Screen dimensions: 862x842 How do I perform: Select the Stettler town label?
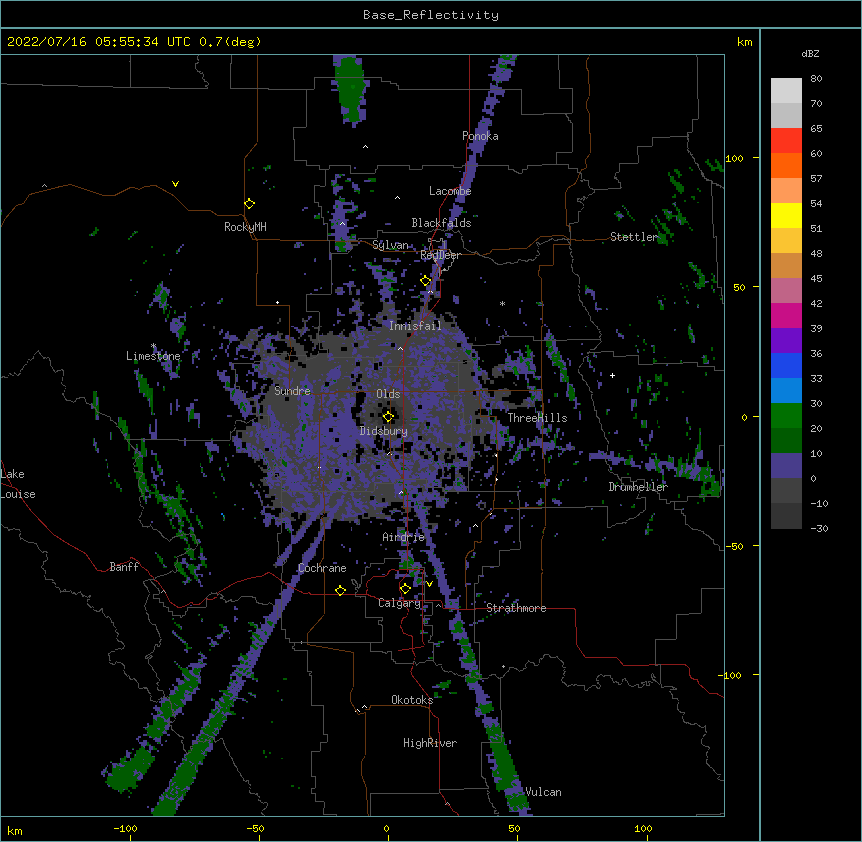634,237
